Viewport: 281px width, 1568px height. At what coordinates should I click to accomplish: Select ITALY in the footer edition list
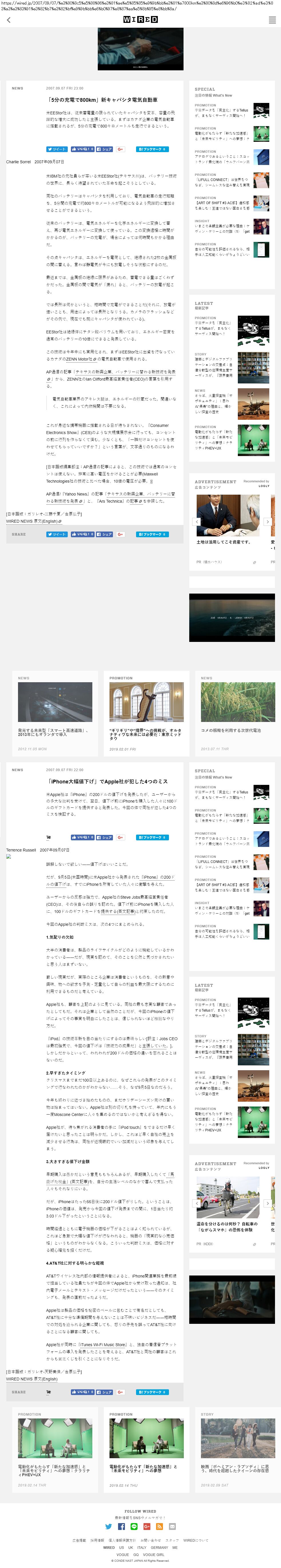(142, 1547)
